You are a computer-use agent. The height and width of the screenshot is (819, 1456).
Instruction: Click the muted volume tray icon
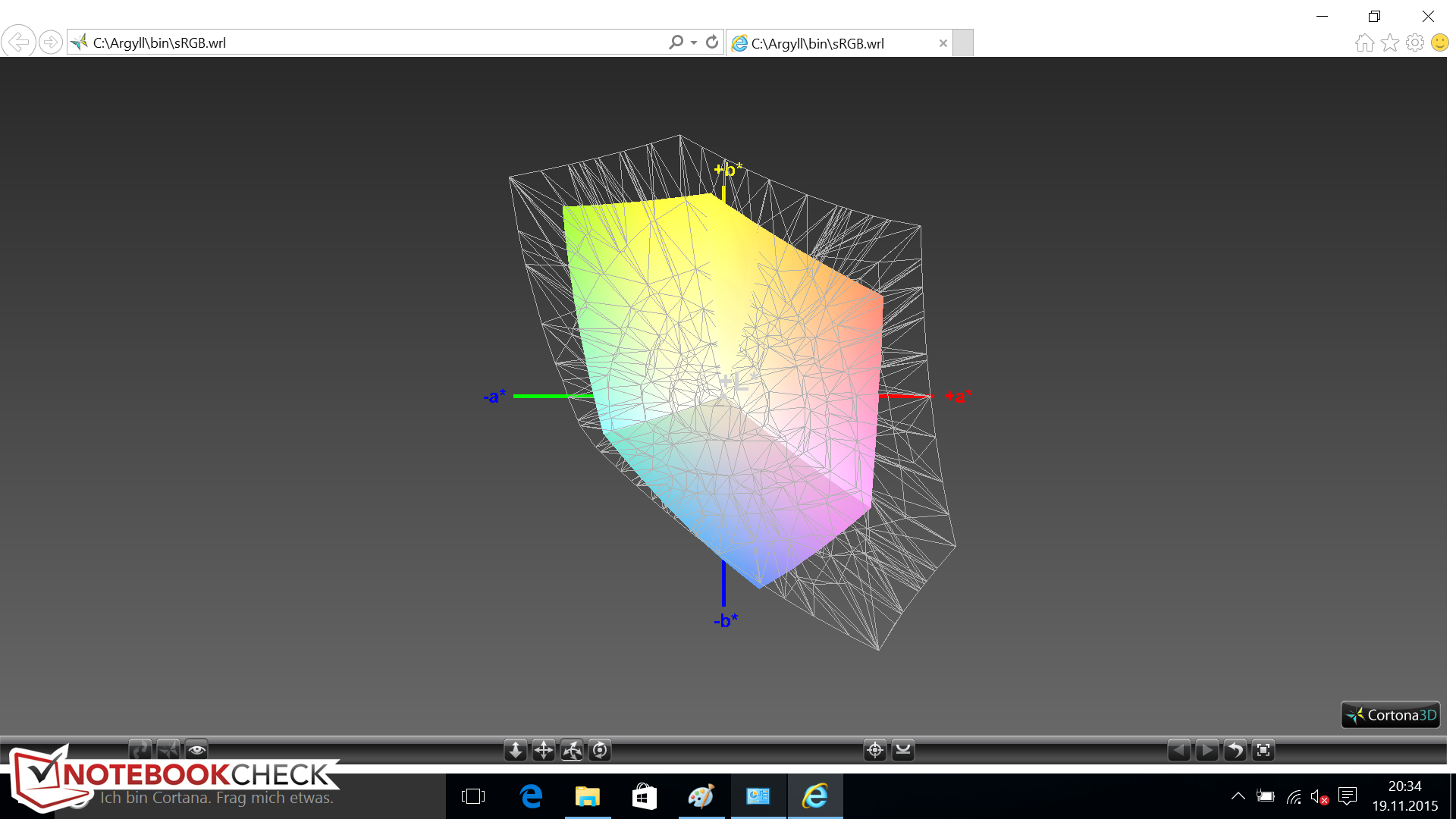(x=1319, y=797)
